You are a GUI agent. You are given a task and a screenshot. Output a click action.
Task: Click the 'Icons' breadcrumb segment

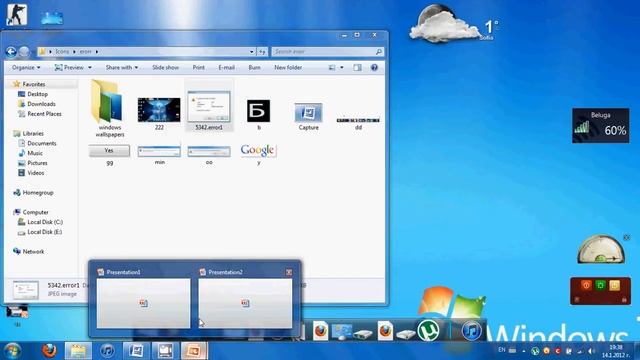(62, 52)
